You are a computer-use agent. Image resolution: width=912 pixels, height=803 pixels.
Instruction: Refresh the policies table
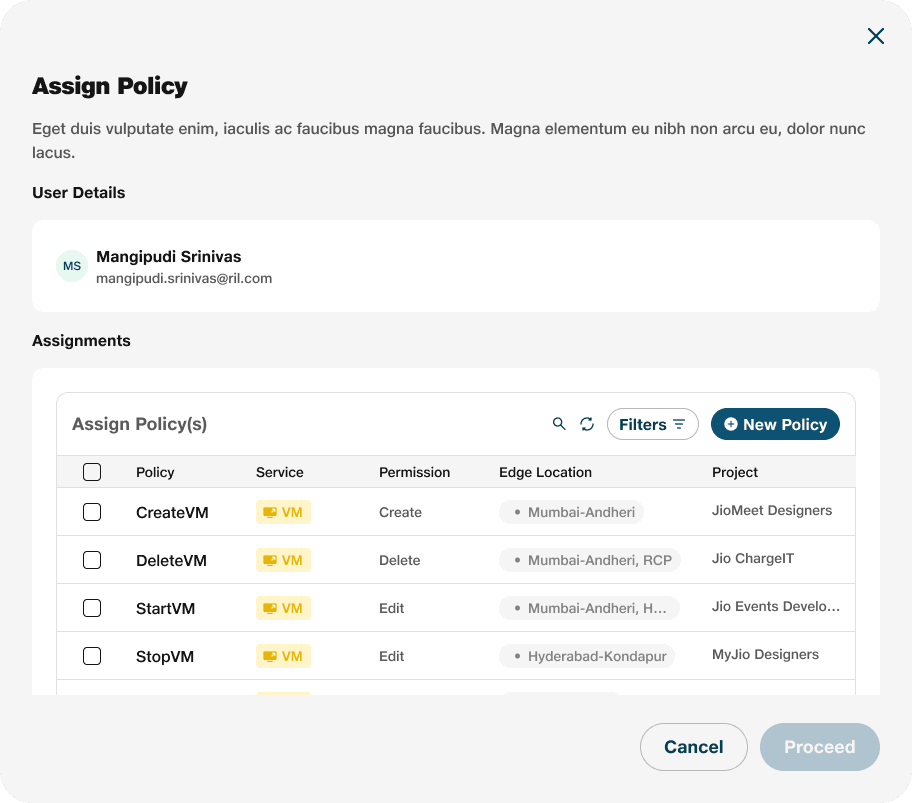(587, 424)
